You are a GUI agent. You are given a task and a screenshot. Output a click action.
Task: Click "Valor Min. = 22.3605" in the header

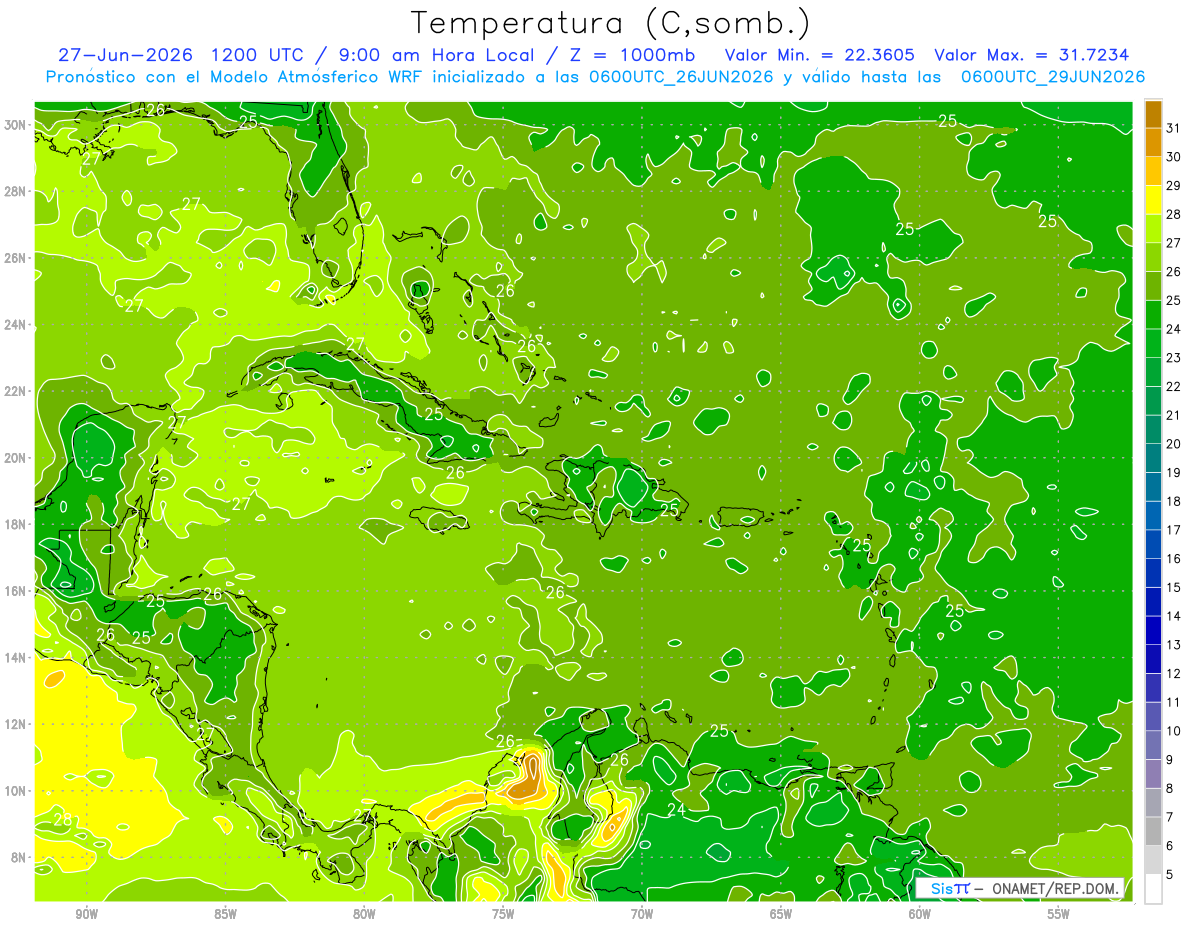pyautogui.click(x=820, y=55)
